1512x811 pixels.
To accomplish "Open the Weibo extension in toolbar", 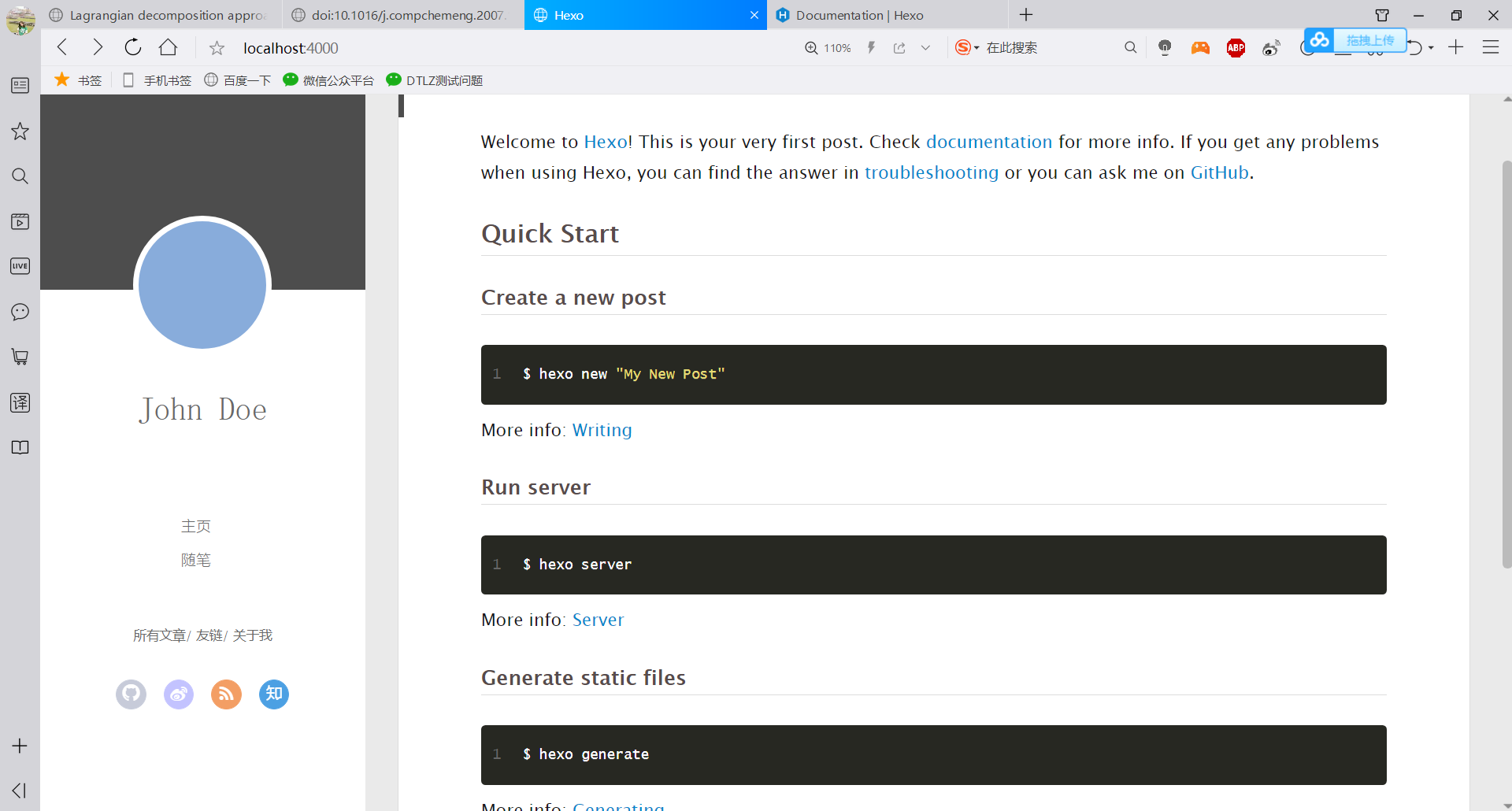I will [1271, 48].
